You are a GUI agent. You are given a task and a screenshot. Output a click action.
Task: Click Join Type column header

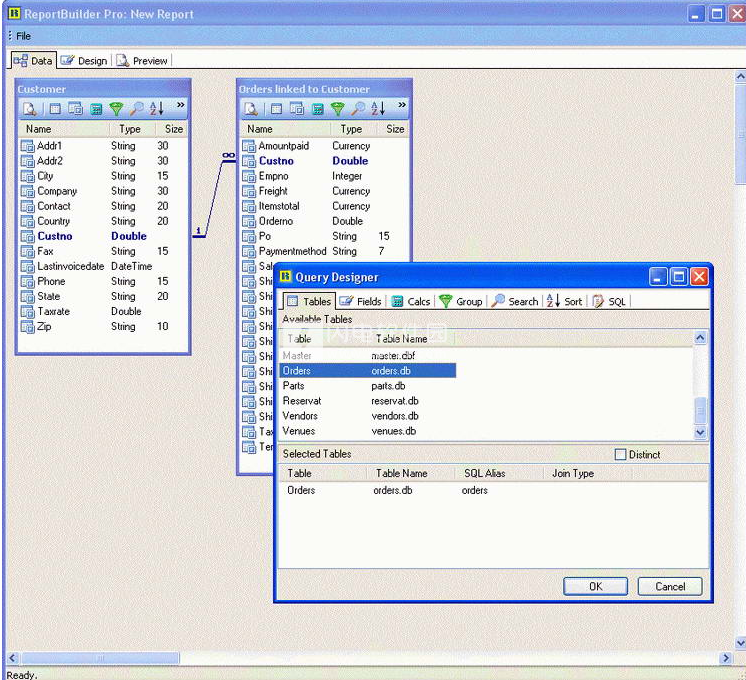pyautogui.click(x=587, y=473)
